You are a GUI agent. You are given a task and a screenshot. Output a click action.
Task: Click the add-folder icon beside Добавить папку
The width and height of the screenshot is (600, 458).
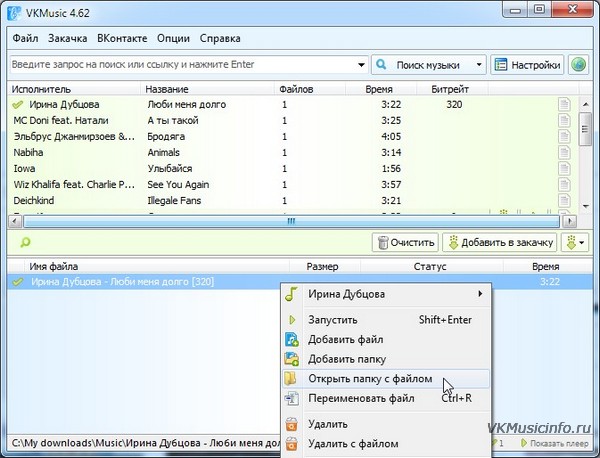(x=292, y=359)
